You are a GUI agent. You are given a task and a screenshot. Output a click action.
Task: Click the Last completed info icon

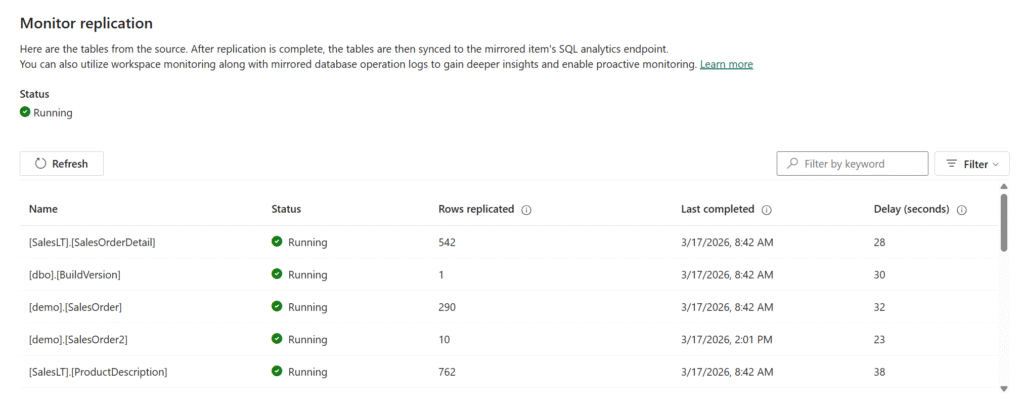click(x=766, y=210)
